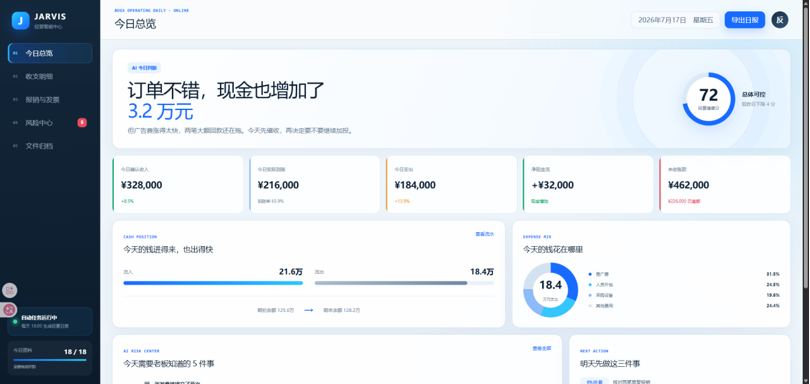
Task: Open the 收支明细 sidebar item
Action: tap(50, 76)
